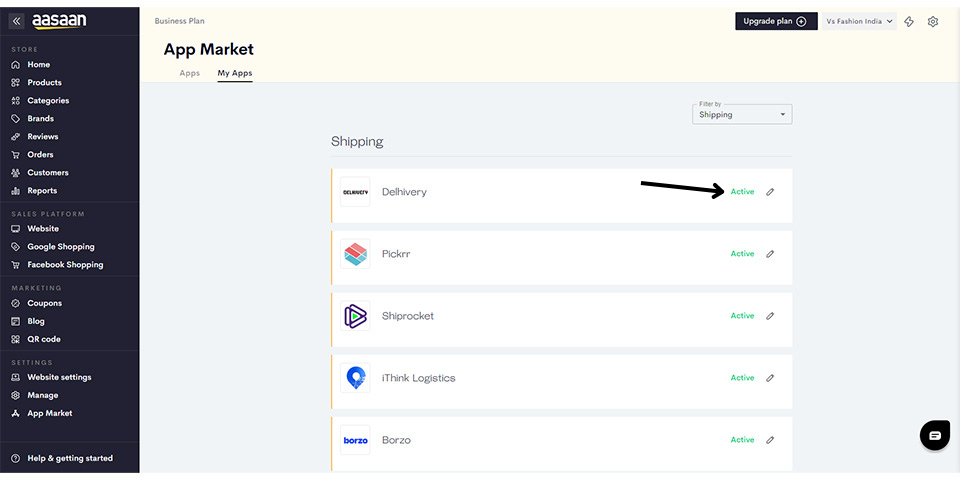Open Facebook Shopping in sidebar
The image size is (960, 480).
[65, 264]
